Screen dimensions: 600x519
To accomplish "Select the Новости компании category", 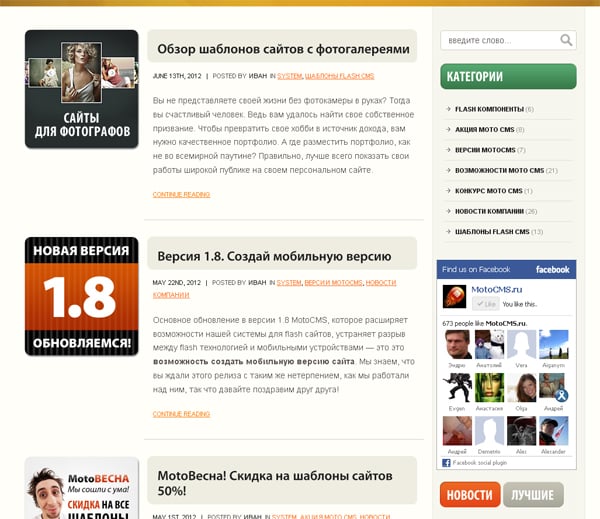I will tap(489, 211).
